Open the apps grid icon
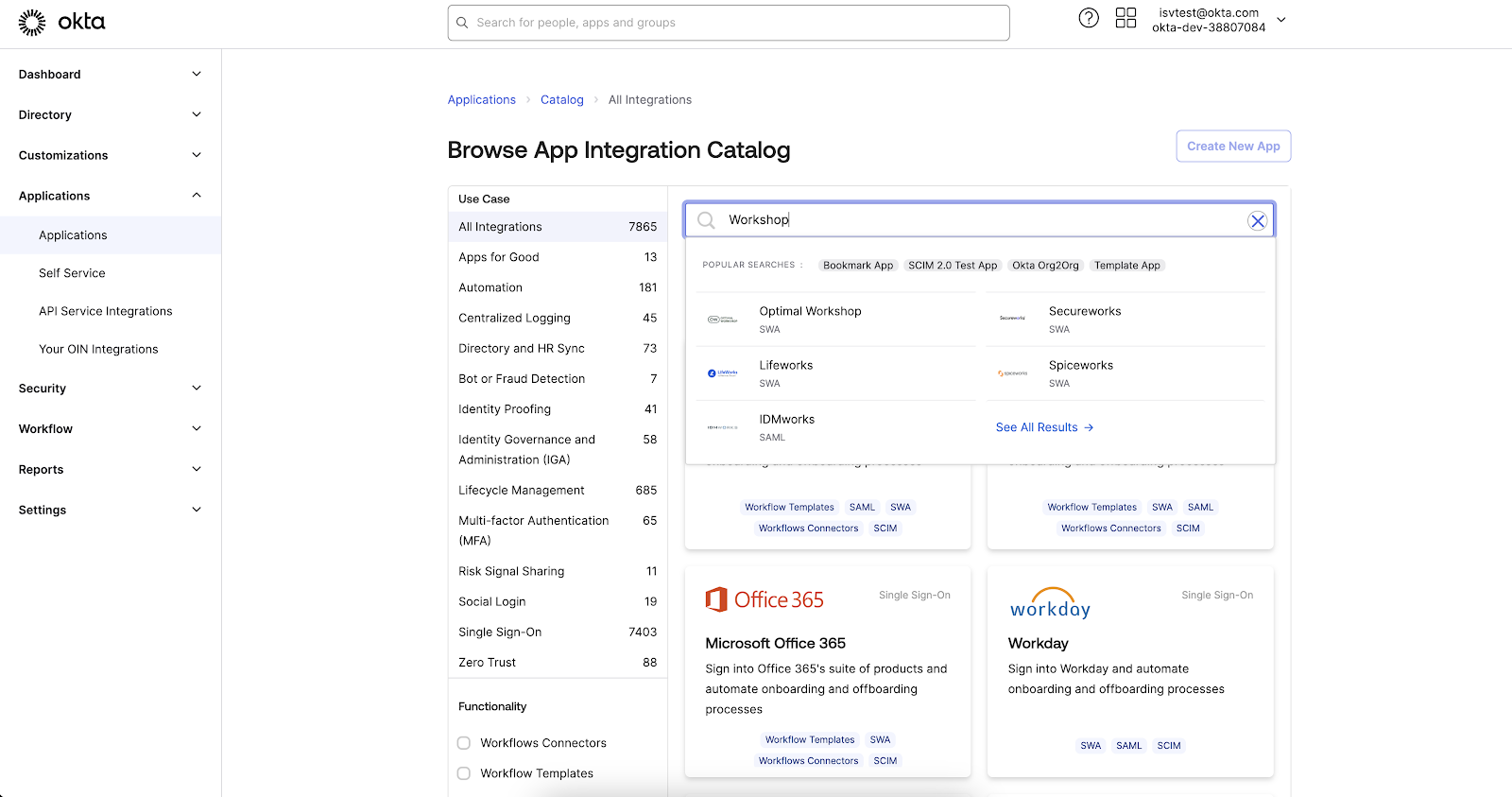Viewport: 1512px width, 797px height. pyautogui.click(x=1125, y=18)
